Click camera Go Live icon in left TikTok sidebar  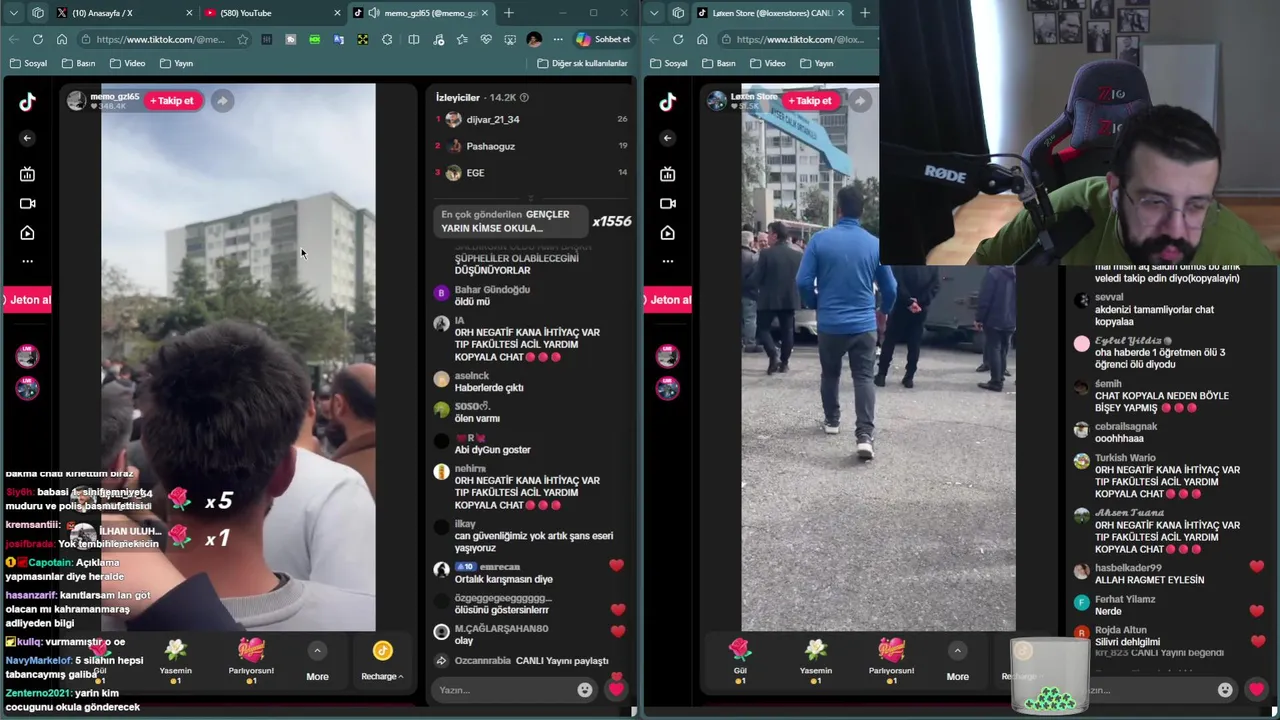pyautogui.click(x=27, y=203)
